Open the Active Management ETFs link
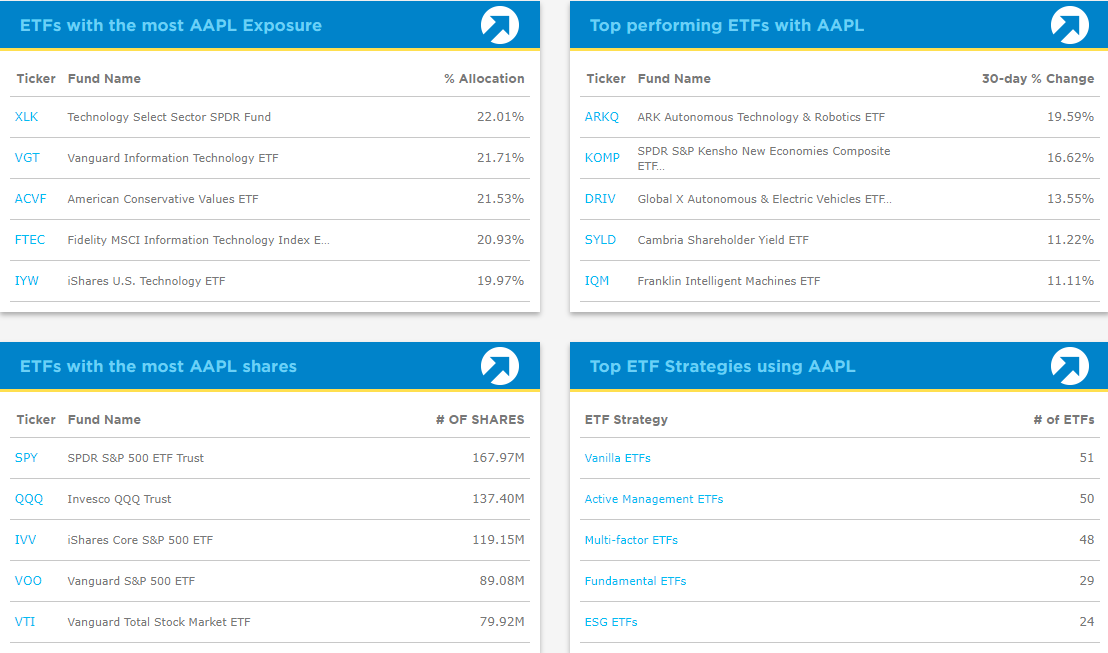The image size is (1108, 653). coord(654,499)
